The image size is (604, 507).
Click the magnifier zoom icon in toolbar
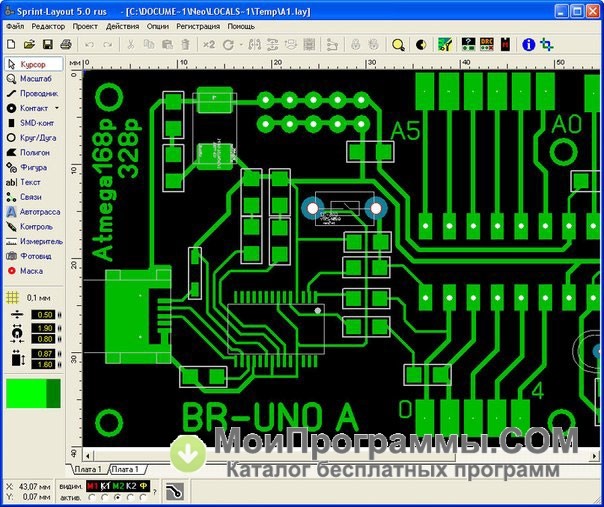[398, 45]
